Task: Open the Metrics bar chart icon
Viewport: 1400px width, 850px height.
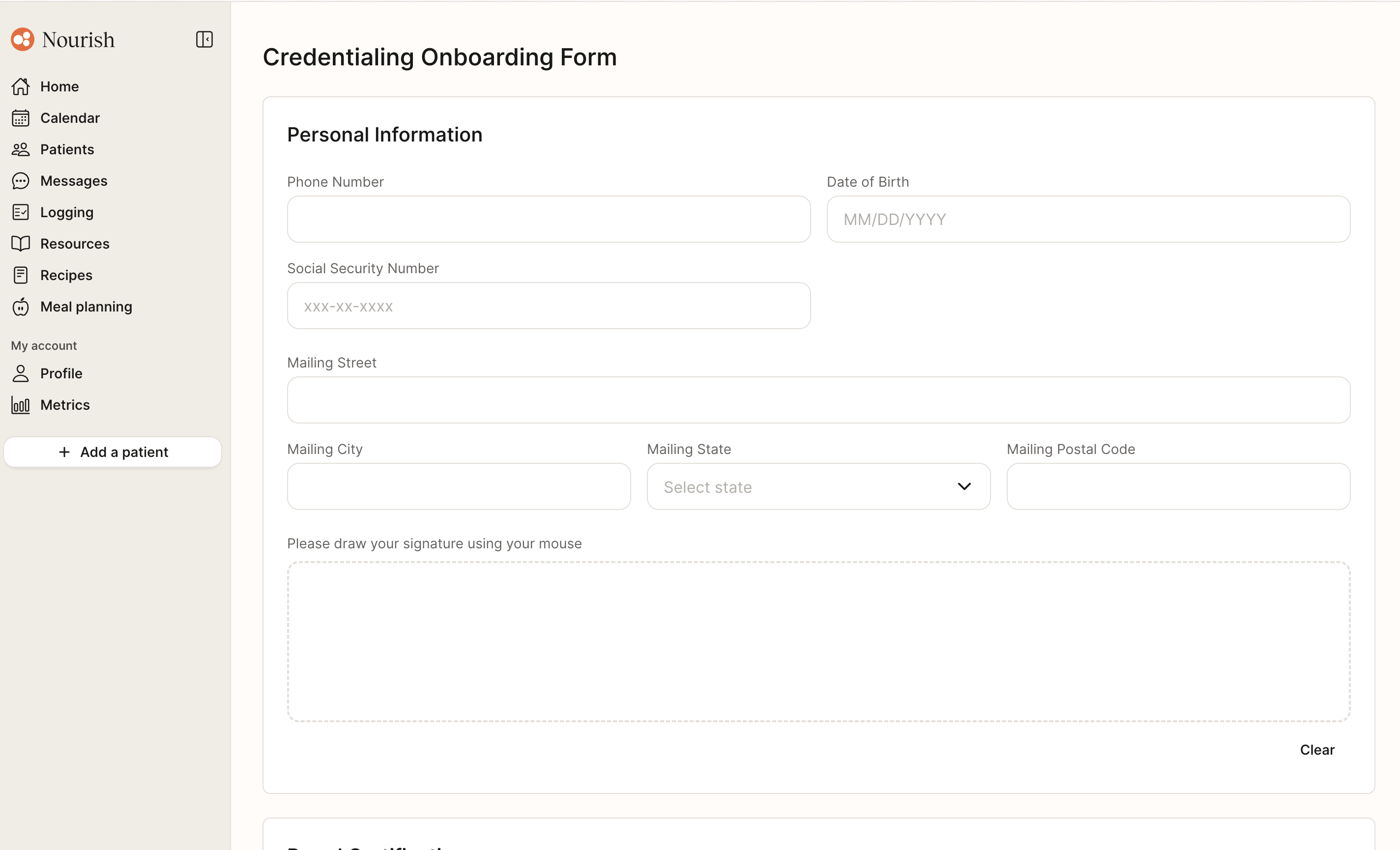Action: click(x=21, y=405)
